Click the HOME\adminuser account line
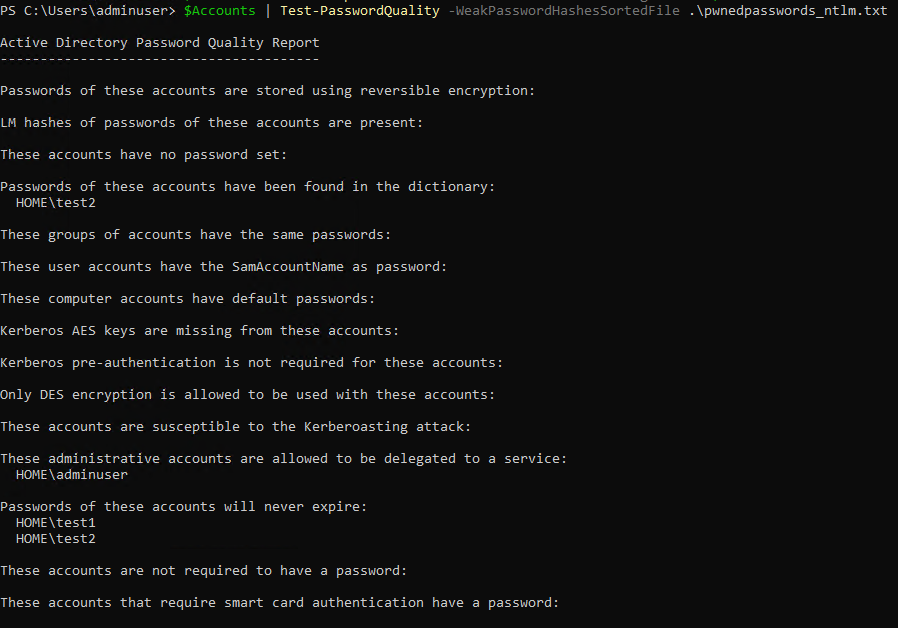The image size is (898, 628). [x=72, y=475]
